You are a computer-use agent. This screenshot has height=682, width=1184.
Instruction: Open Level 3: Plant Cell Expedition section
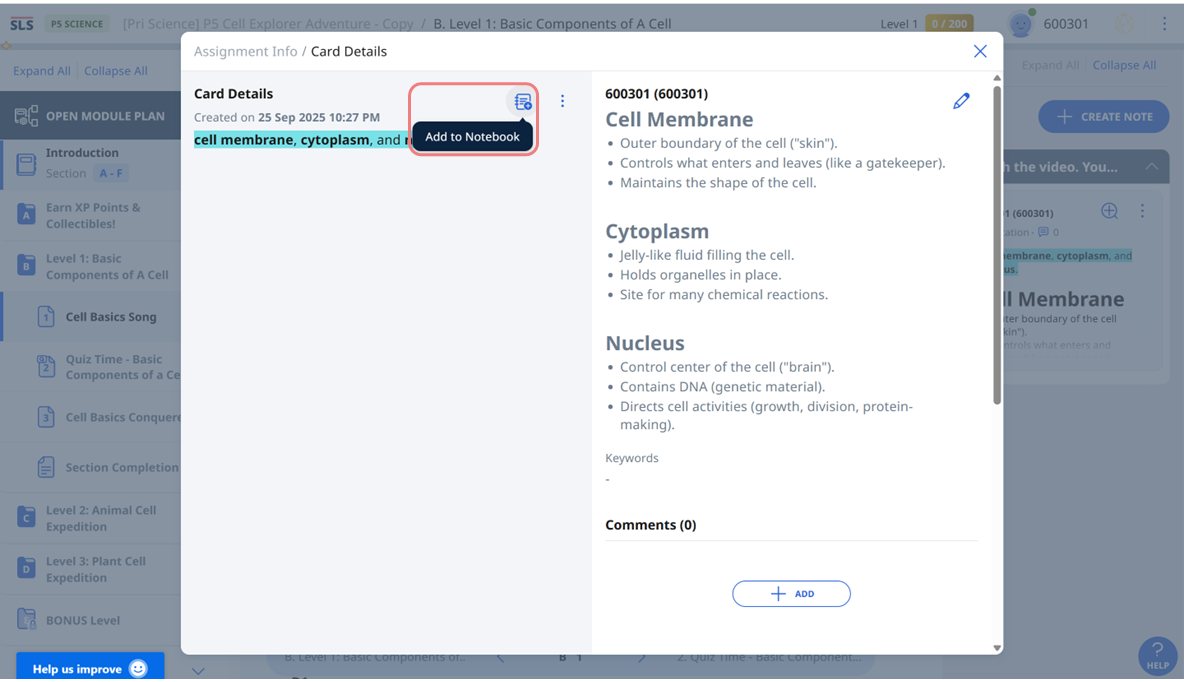tap(95, 569)
